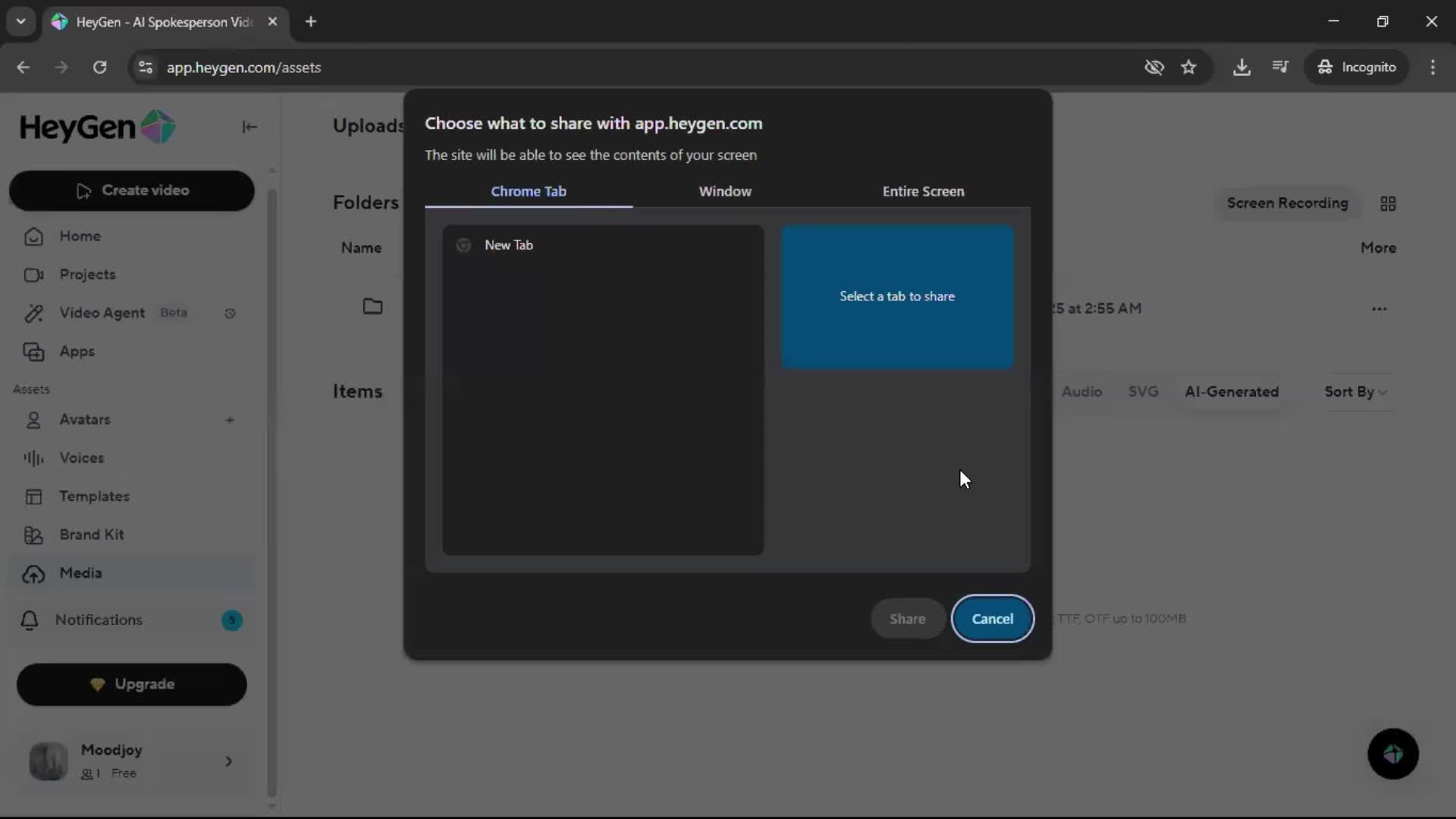Add a new avatar with plus icon

(x=230, y=419)
